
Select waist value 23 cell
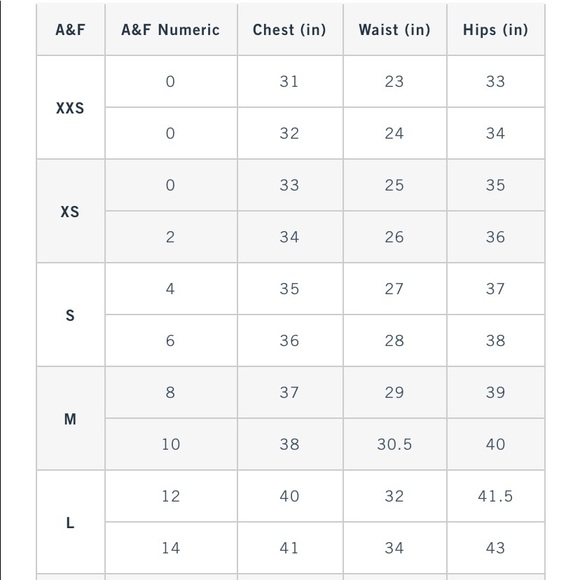(x=395, y=81)
